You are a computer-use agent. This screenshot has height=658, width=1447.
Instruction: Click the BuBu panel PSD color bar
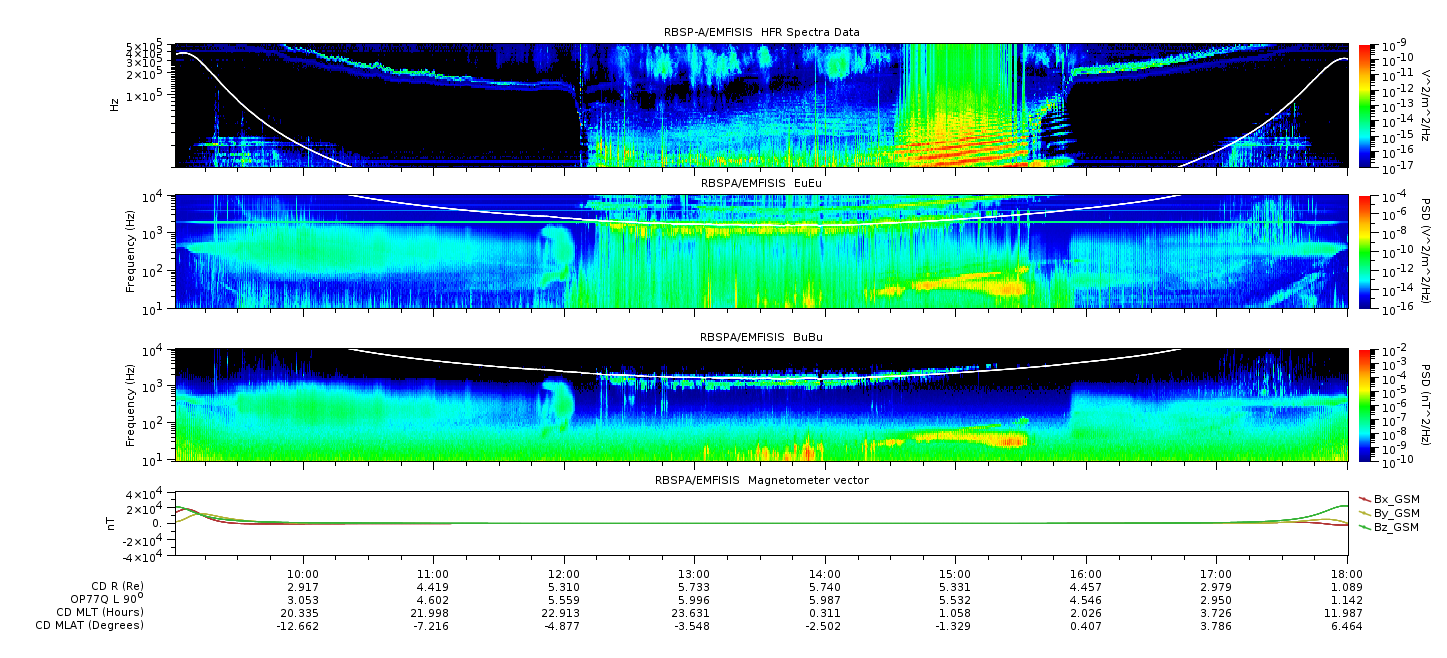click(1365, 404)
